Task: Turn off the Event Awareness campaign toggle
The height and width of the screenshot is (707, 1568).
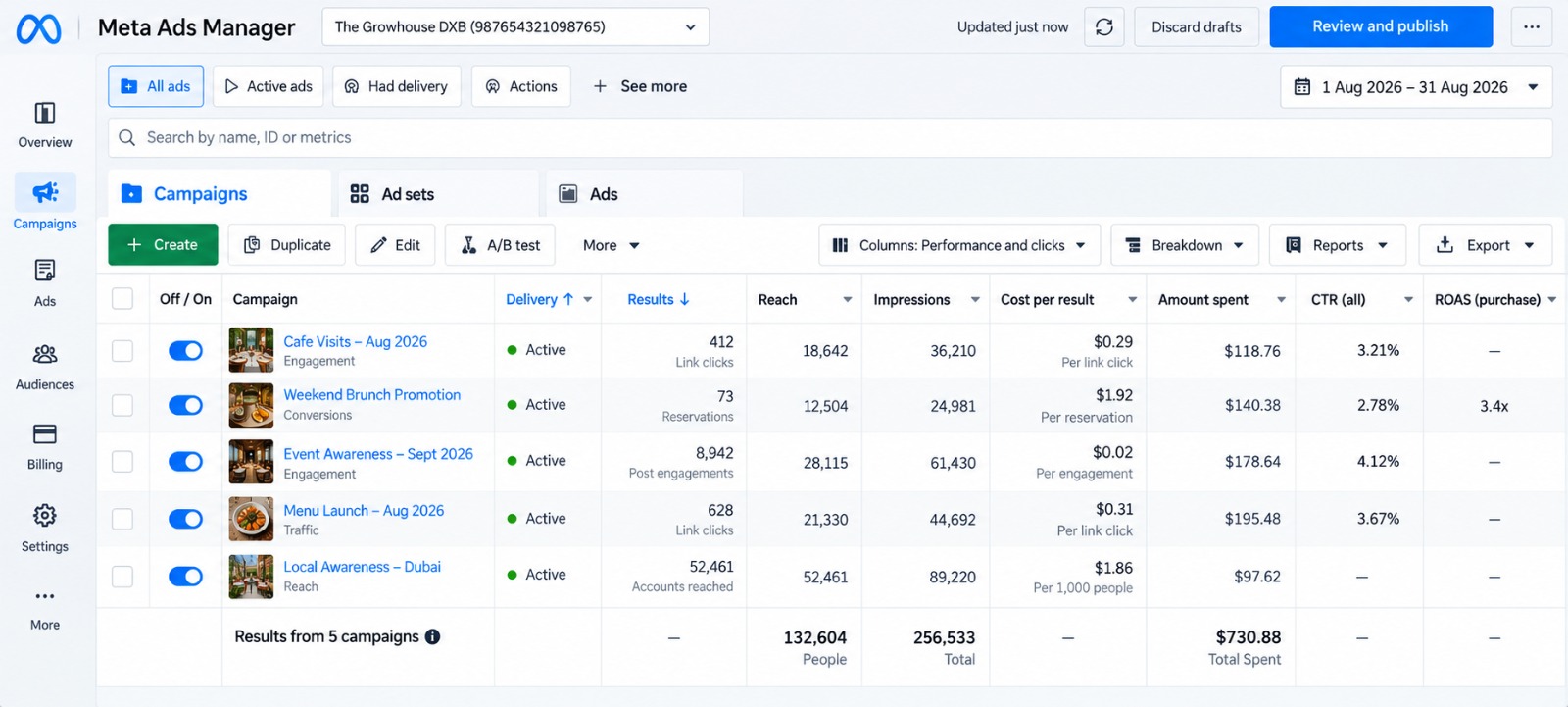Action: pyautogui.click(x=185, y=461)
